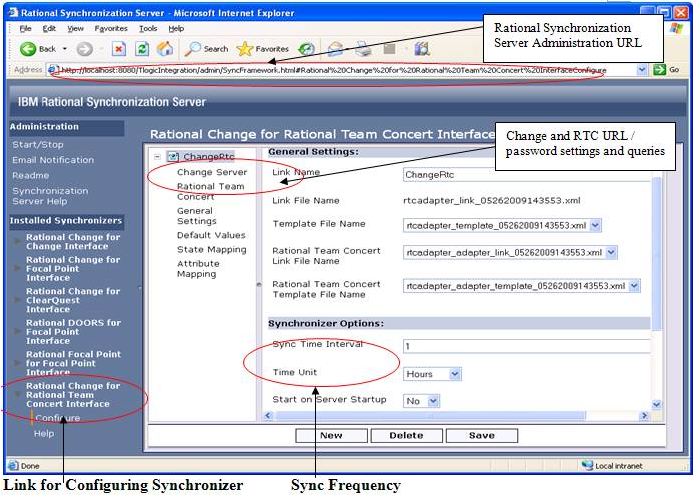The image size is (696, 495).
Task: Select State Mapping tree item
Action: (x=211, y=249)
